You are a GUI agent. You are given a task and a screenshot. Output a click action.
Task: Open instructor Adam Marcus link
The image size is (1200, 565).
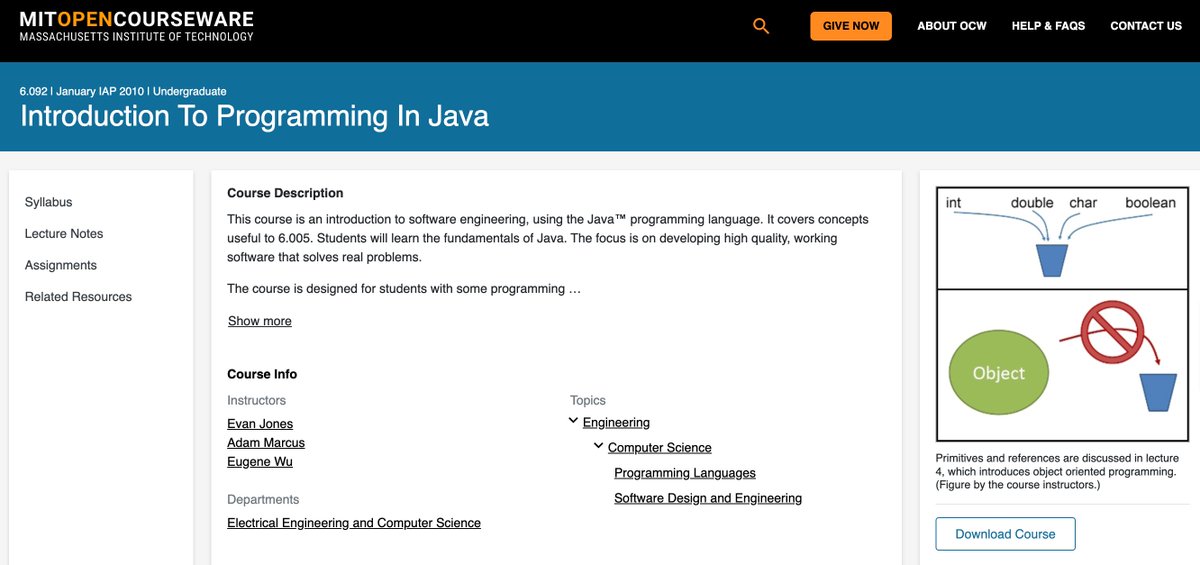[x=266, y=443]
